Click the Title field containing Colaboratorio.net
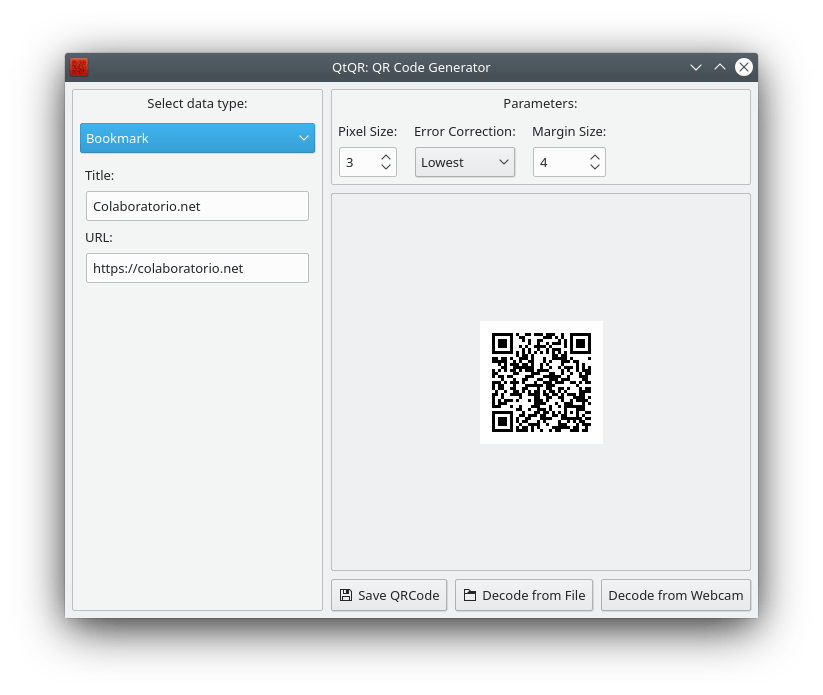 tap(197, 206)
